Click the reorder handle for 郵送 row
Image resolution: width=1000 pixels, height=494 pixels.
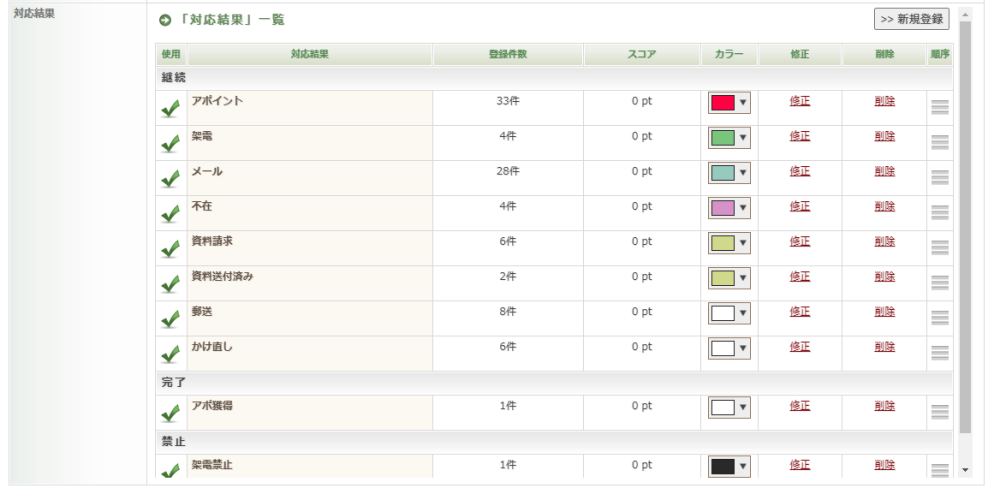pyautogui.click(x=939, y=318)
